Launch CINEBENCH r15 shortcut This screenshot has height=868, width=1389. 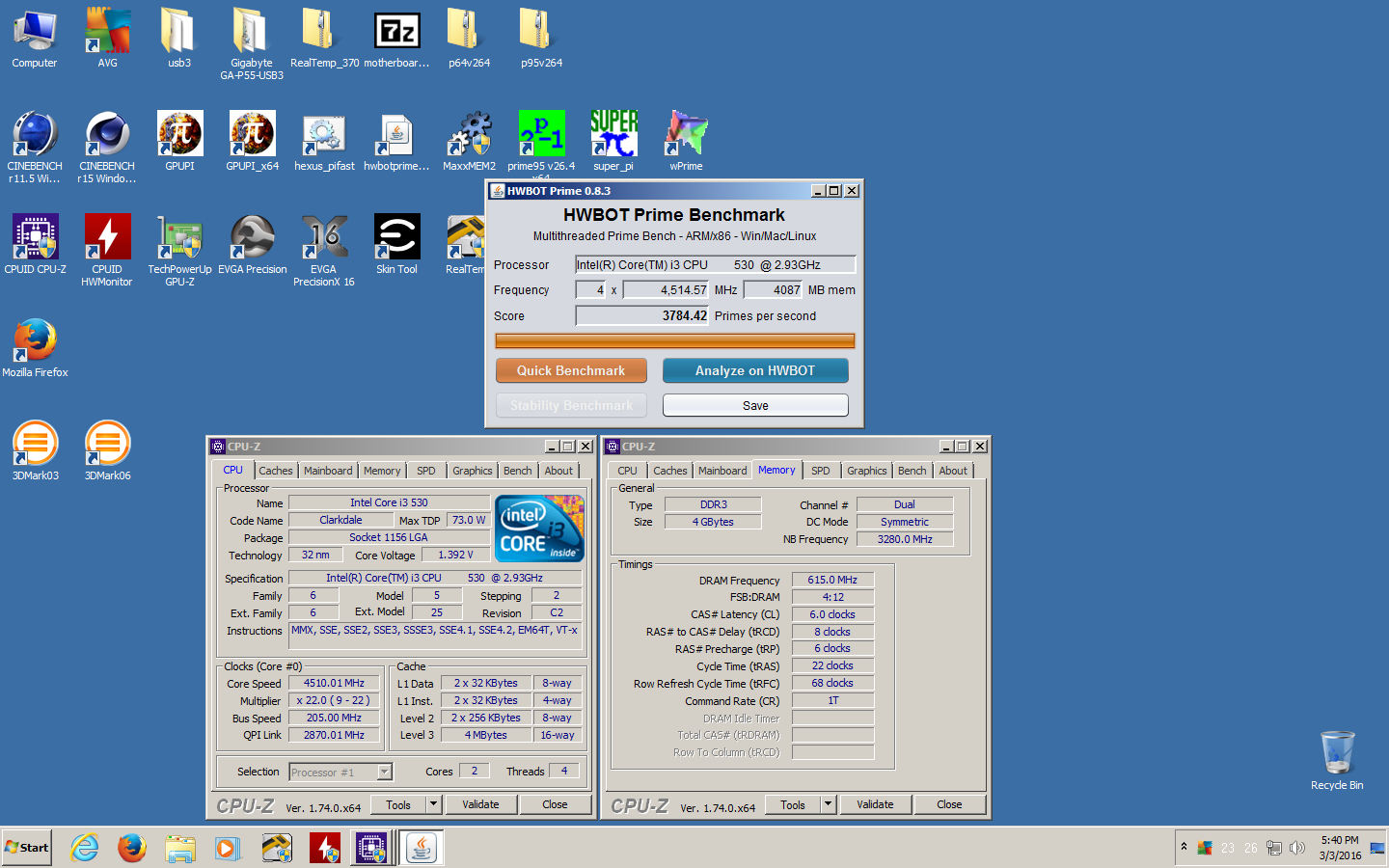(x=107, y=147)
